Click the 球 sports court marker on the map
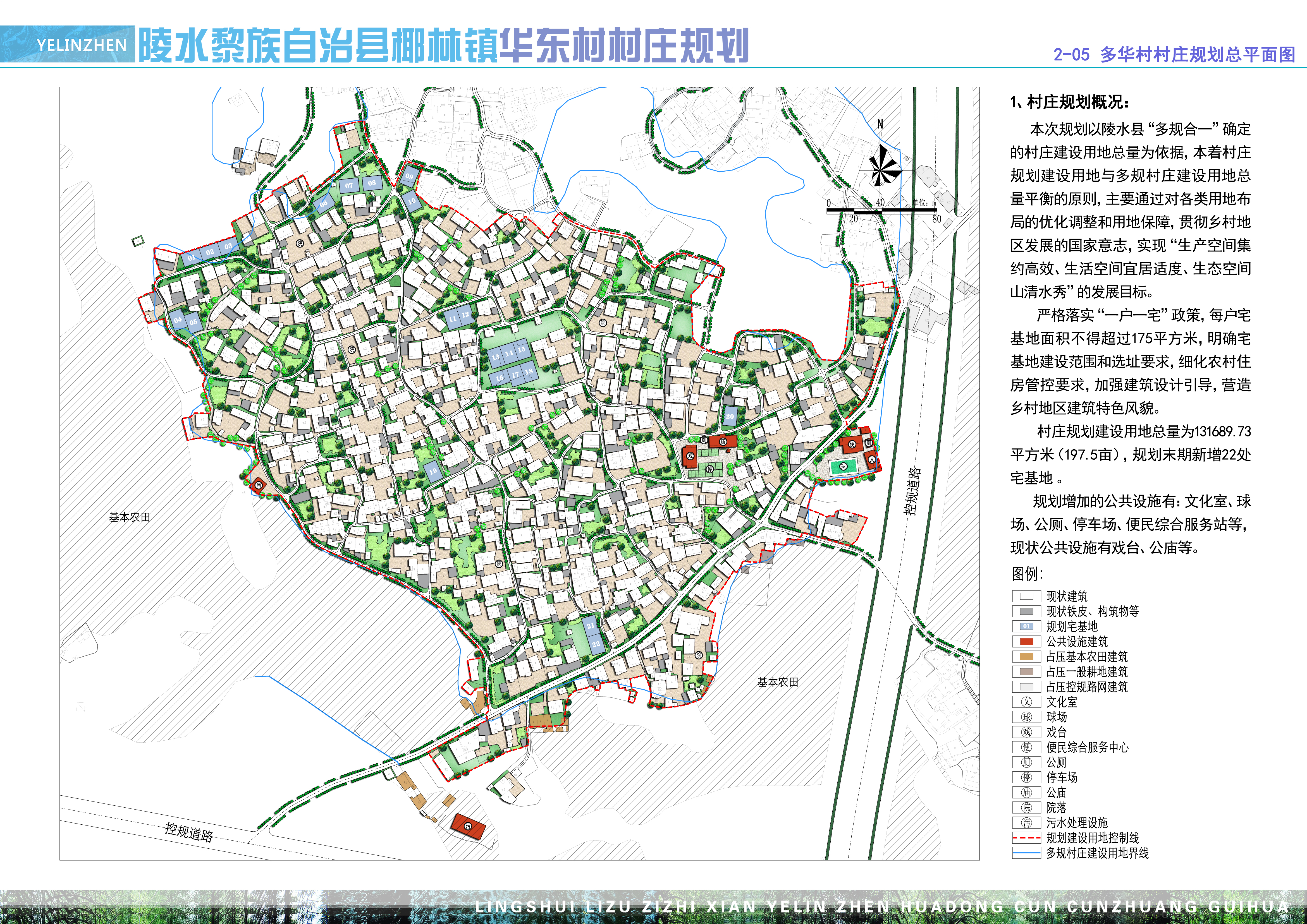Image resolution: width=1307 pixels, height=924 pixels. point(844,467)
